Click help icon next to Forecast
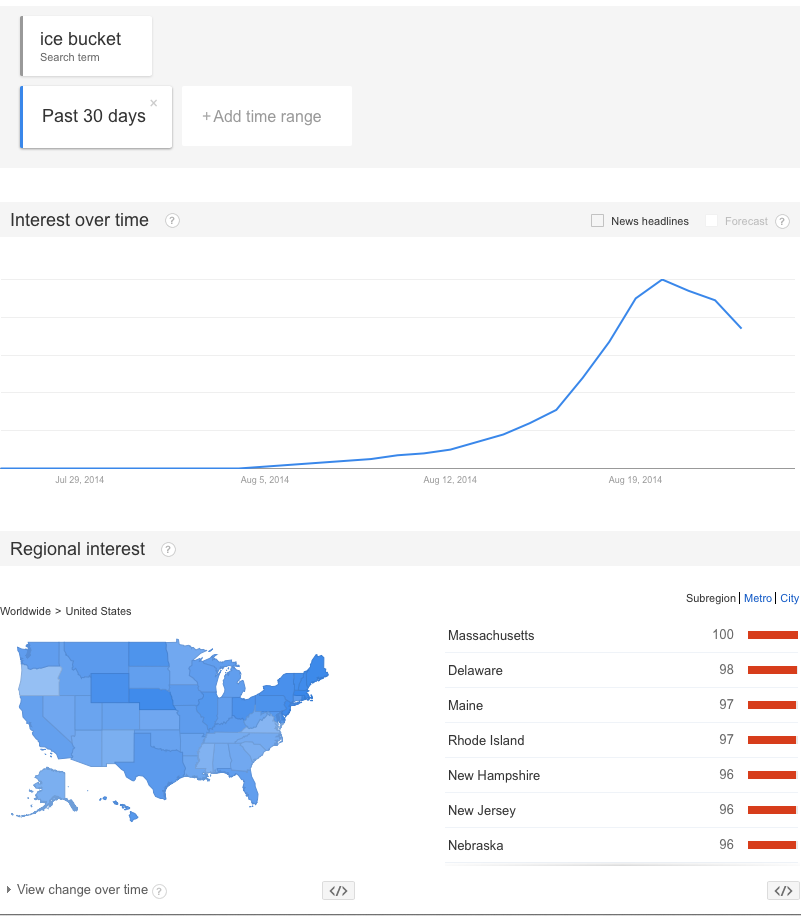801x916 pixels. point(782,222)
